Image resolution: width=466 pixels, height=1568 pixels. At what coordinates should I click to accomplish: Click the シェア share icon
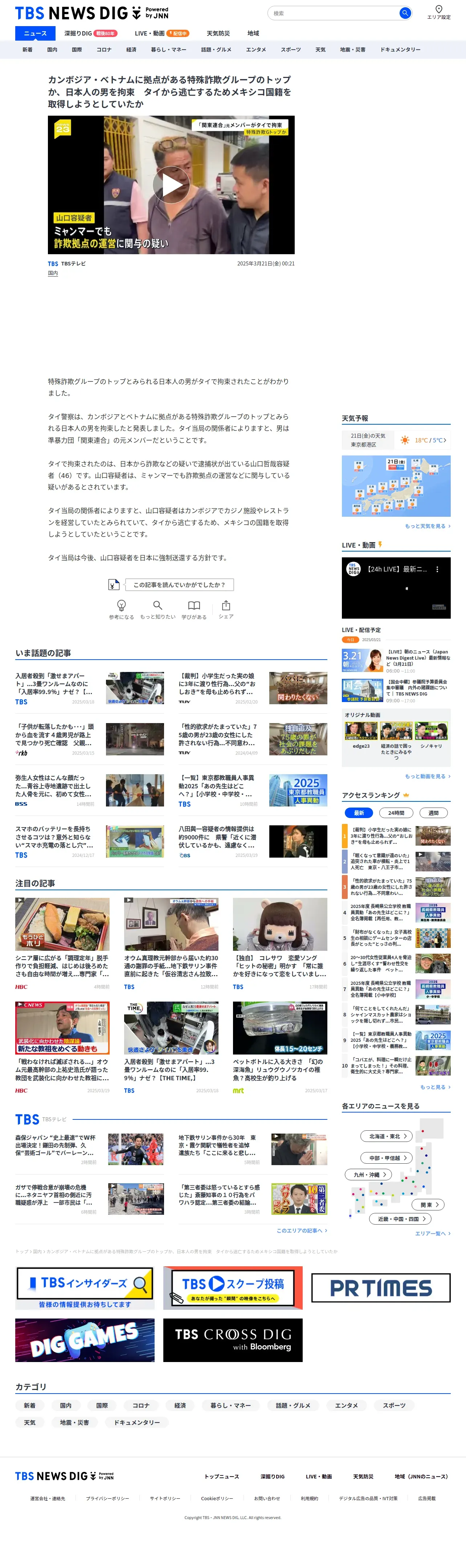(226, 605)
